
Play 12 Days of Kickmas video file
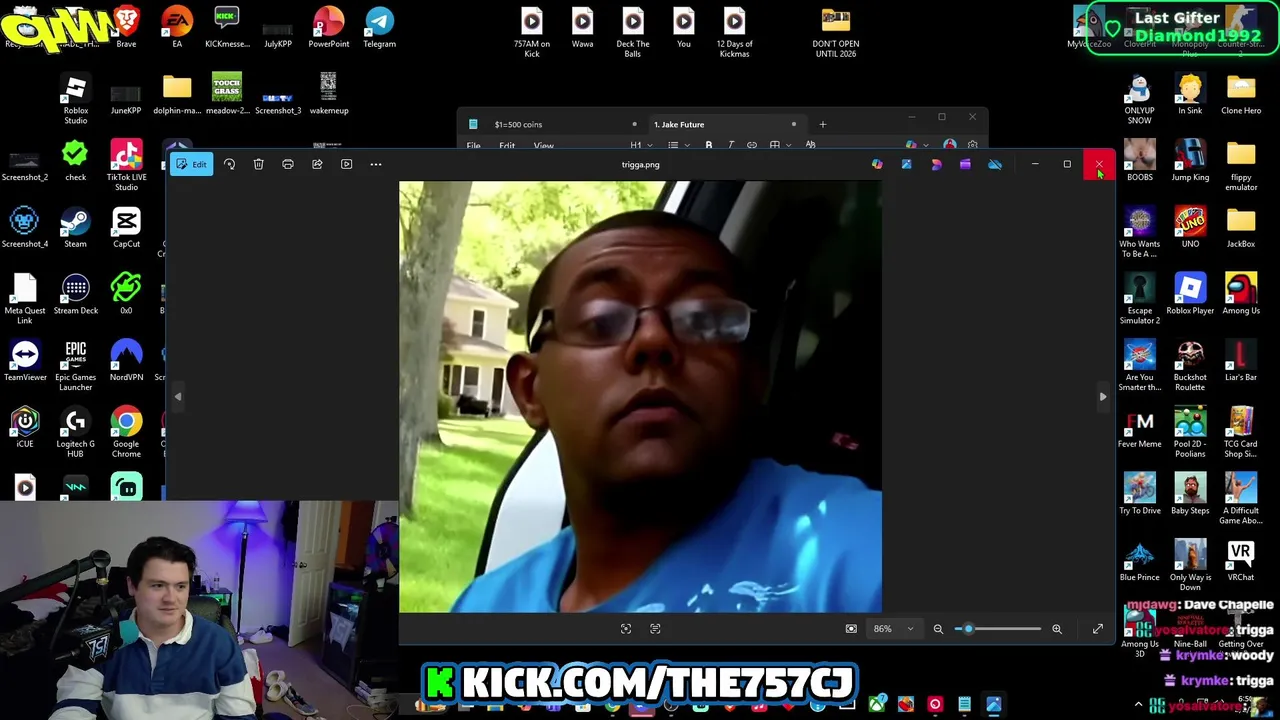coord(734,33)
